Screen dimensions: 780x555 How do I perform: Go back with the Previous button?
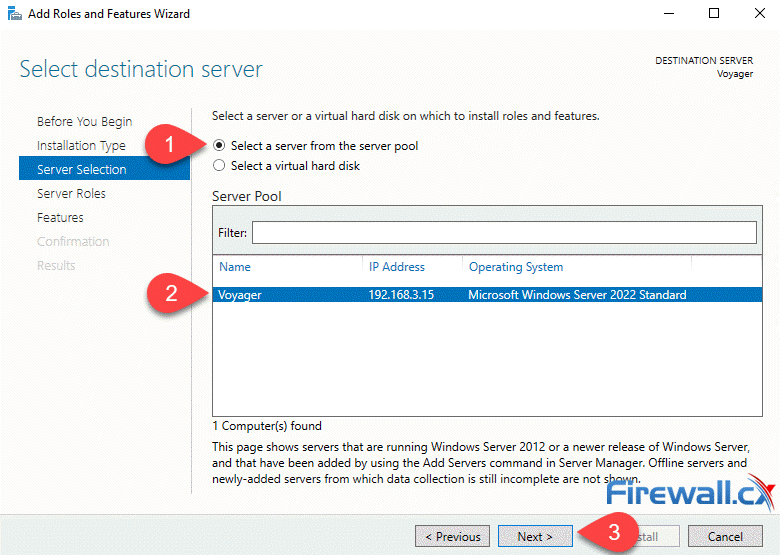click(x=453, y=536)
